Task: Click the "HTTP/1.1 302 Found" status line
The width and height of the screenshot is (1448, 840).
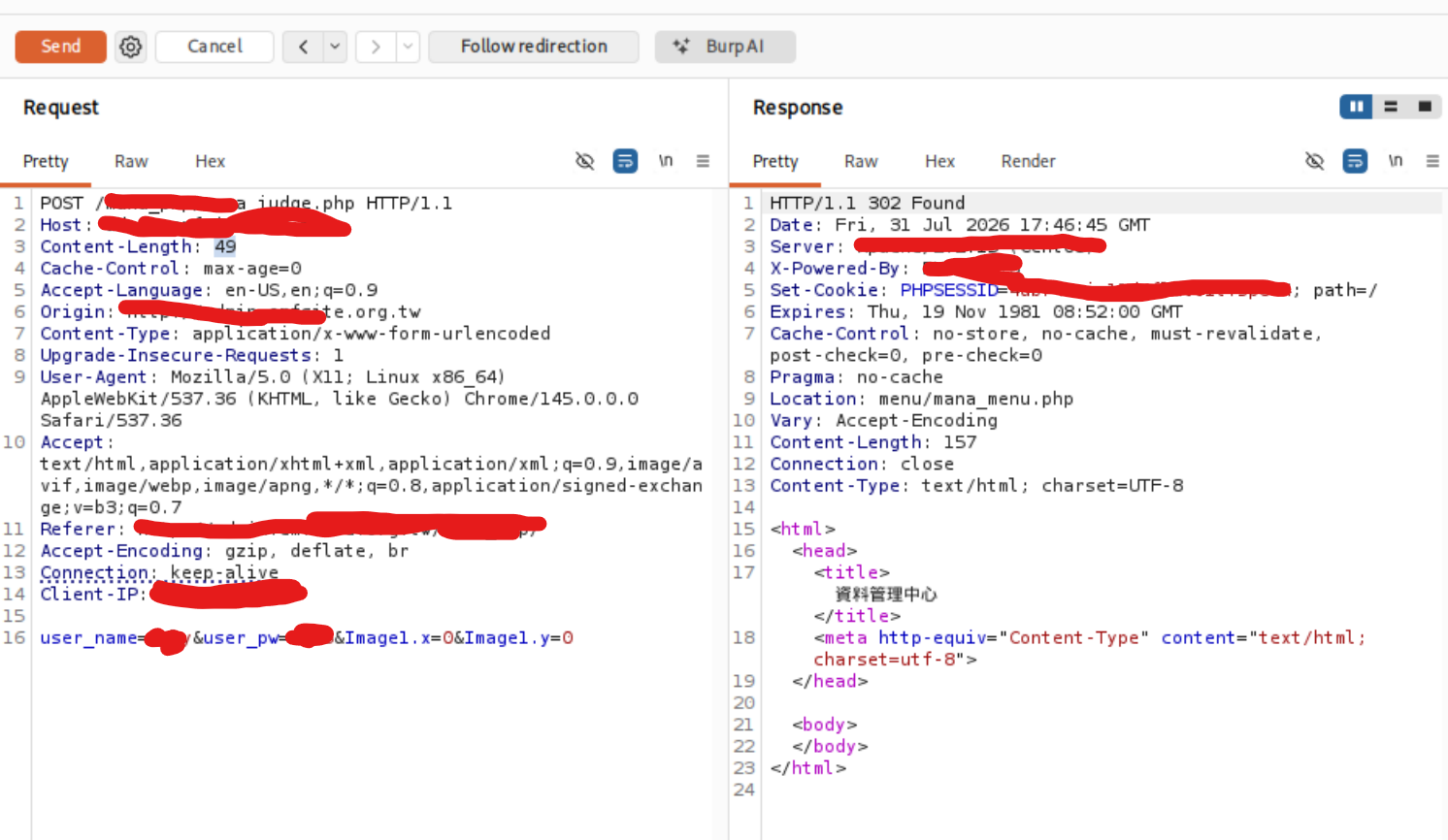Action: pos(868,203)
